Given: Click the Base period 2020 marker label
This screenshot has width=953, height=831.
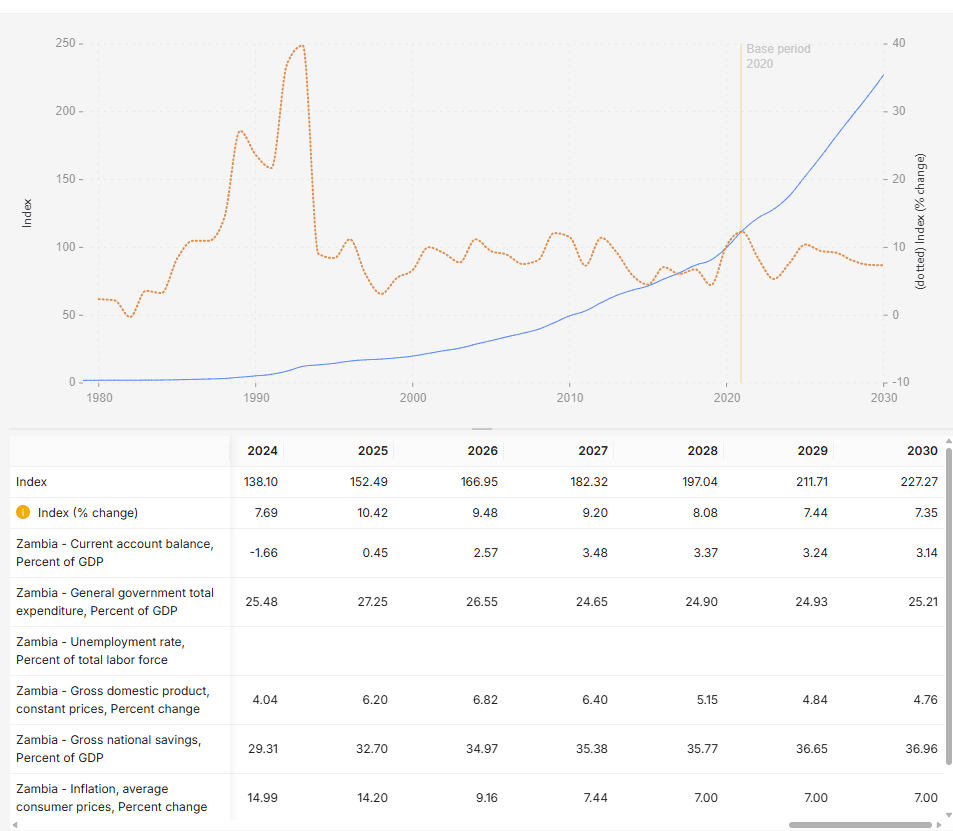Looking at the screenshot, I should pos(778,56).
